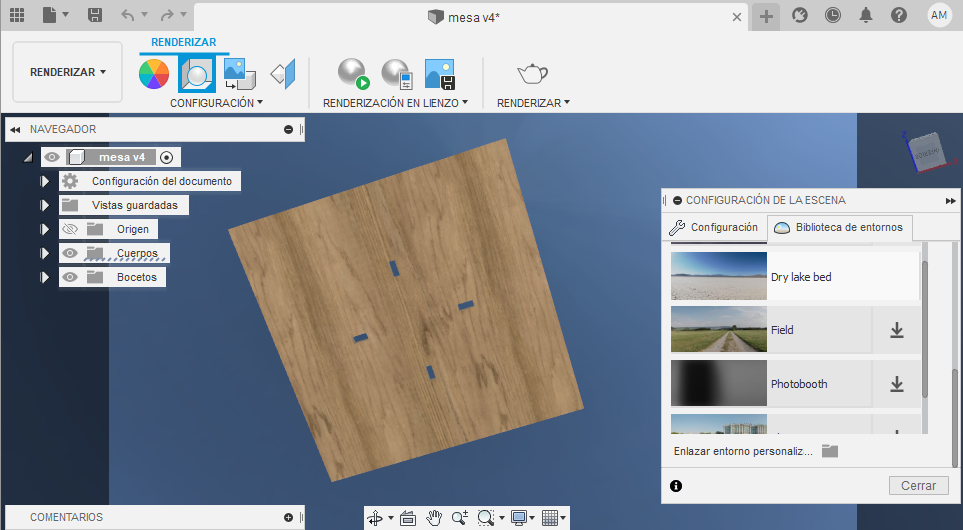Screen dimensions: 963x530
Task: Close the mesa v4 document tab
Action: pyautogui.click(x=737, y=17)
